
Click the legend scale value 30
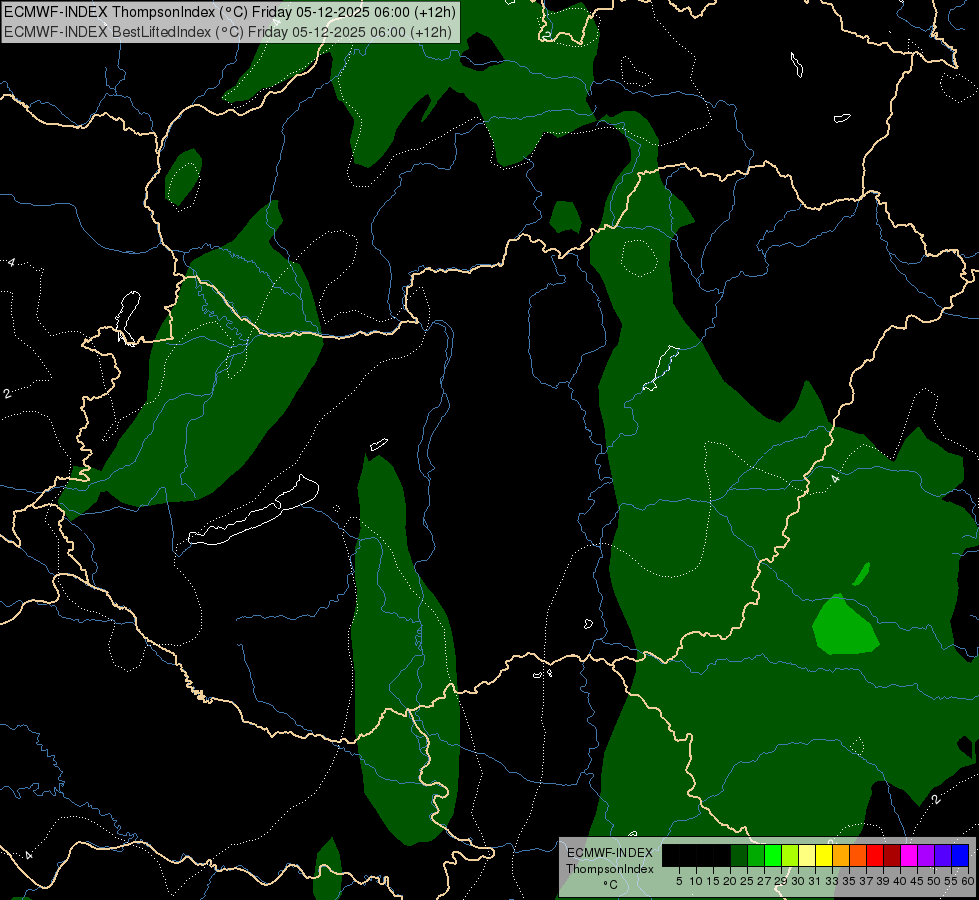click(x=798, y=881)
